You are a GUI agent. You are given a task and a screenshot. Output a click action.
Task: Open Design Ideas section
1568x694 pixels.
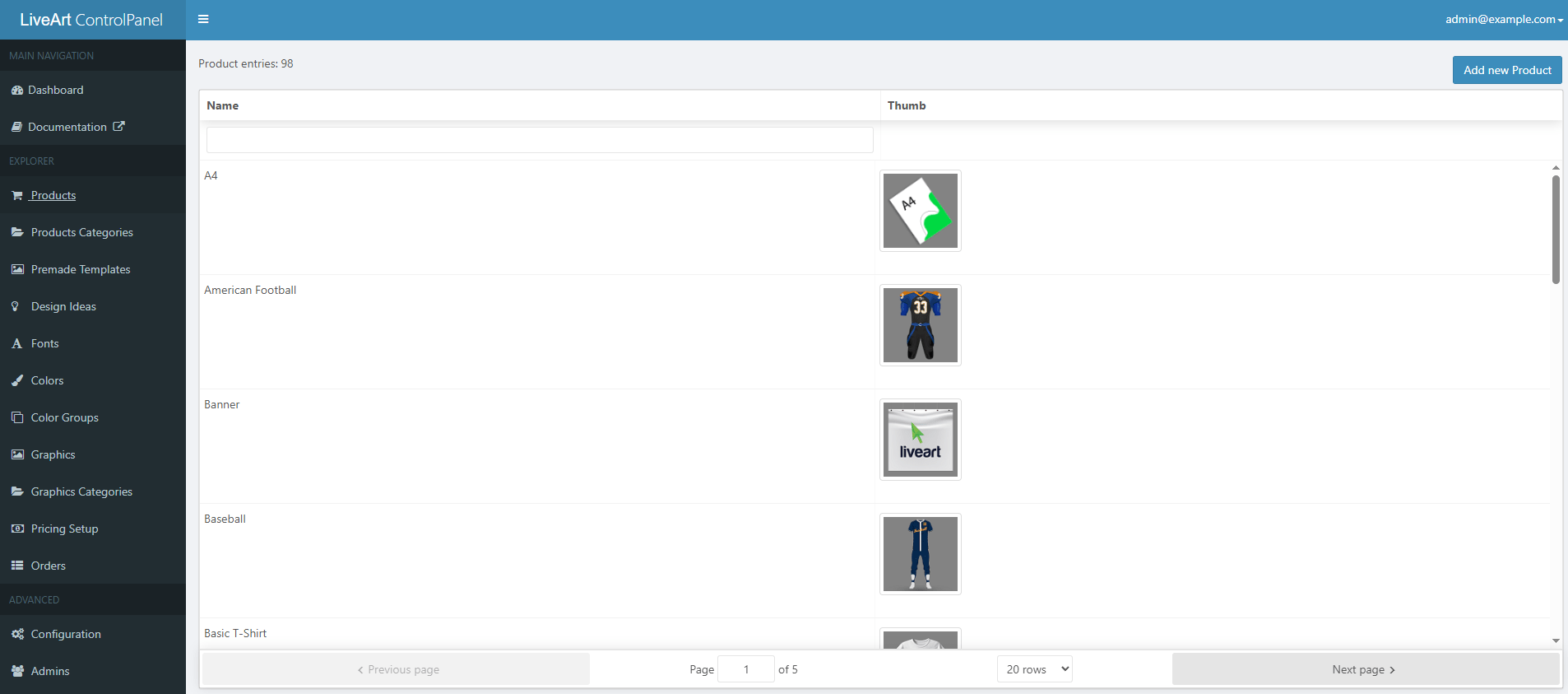(93, 306)
